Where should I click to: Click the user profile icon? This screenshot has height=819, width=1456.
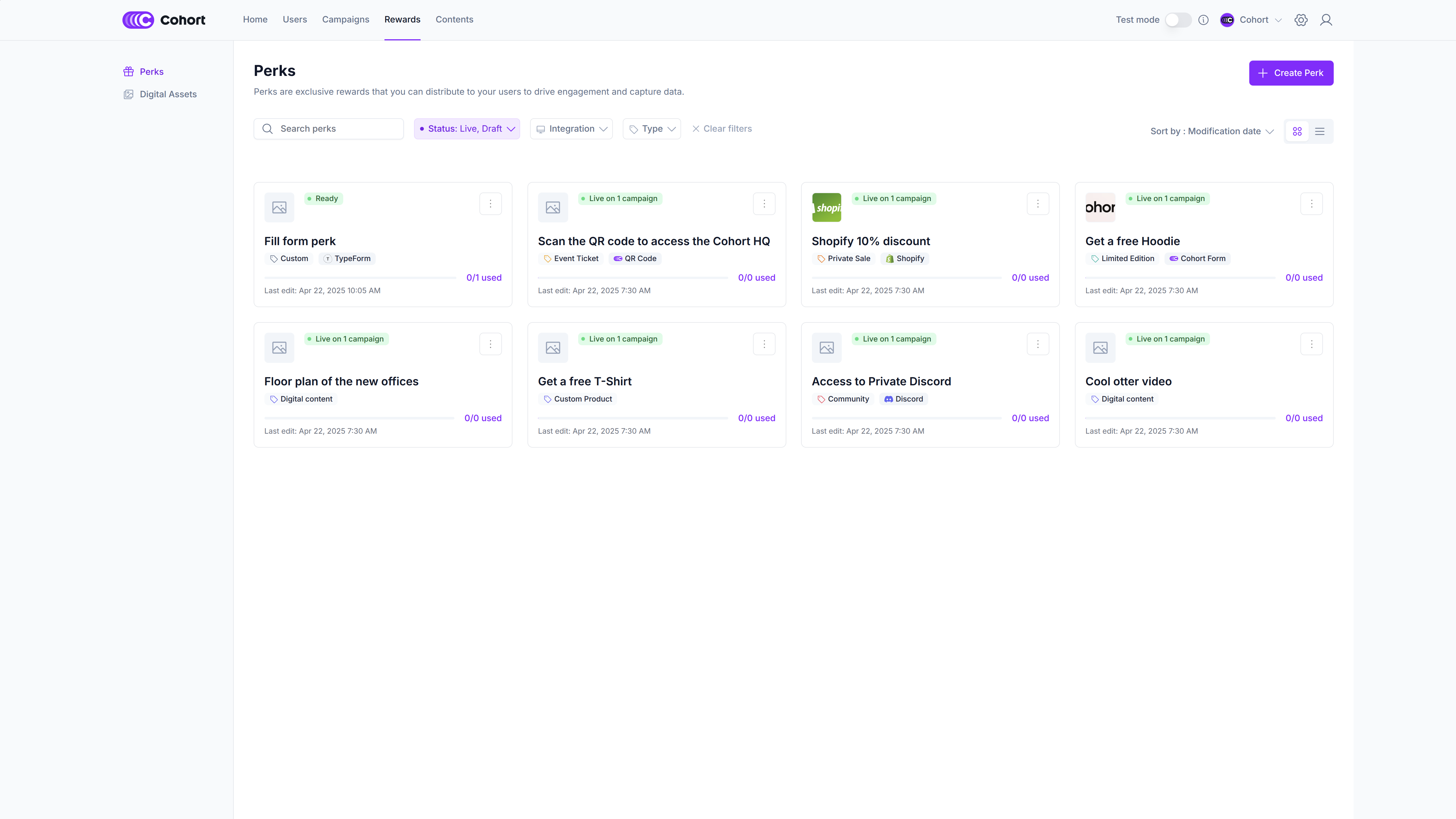(1325, 20)
